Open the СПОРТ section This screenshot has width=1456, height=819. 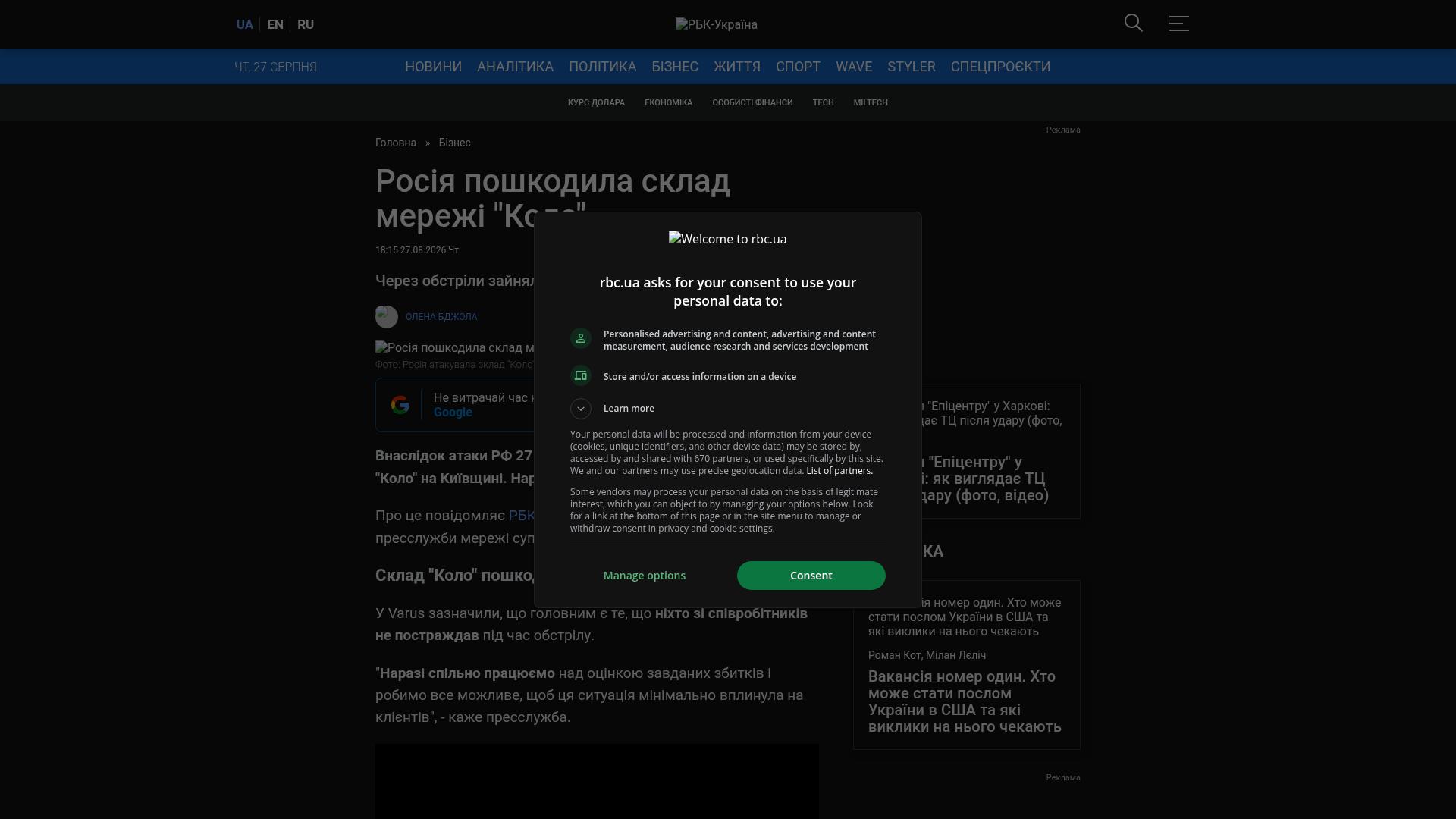pyautogui.click(x=798, y=67)
